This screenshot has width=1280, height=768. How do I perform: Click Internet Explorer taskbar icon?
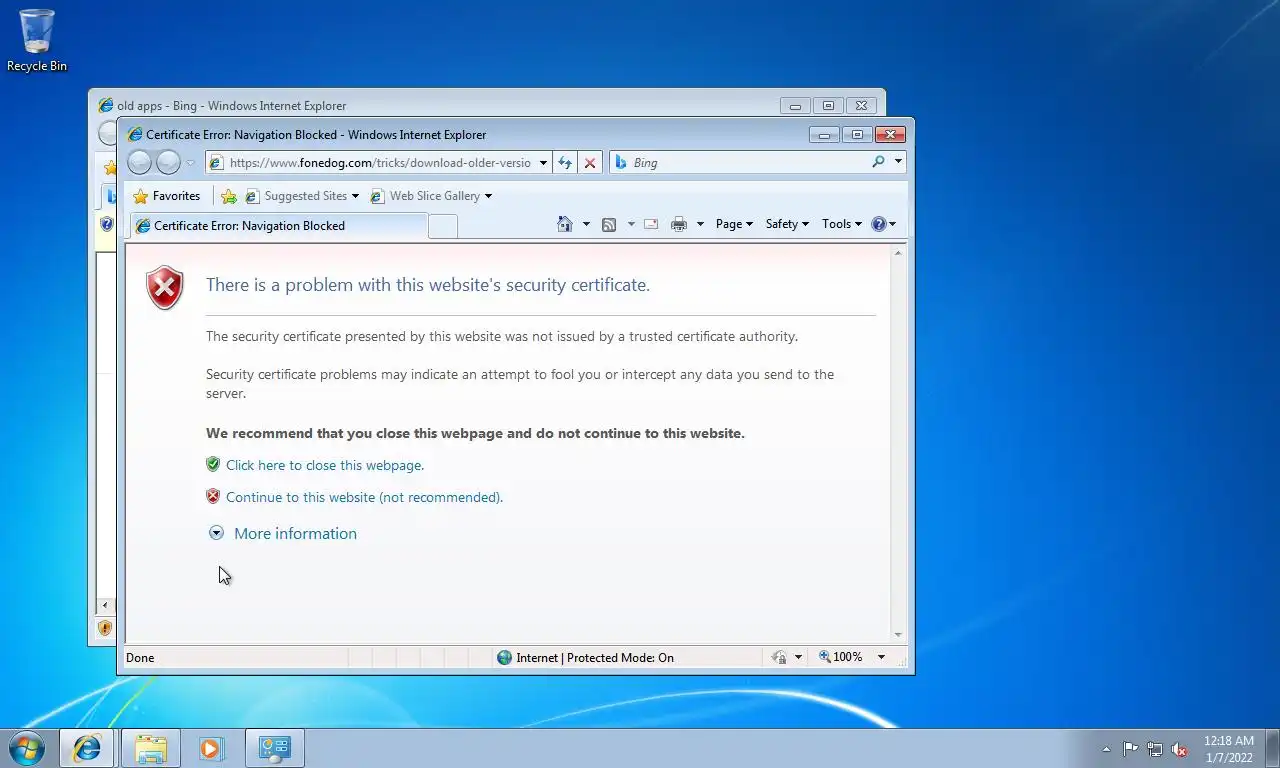pos(87,748)
